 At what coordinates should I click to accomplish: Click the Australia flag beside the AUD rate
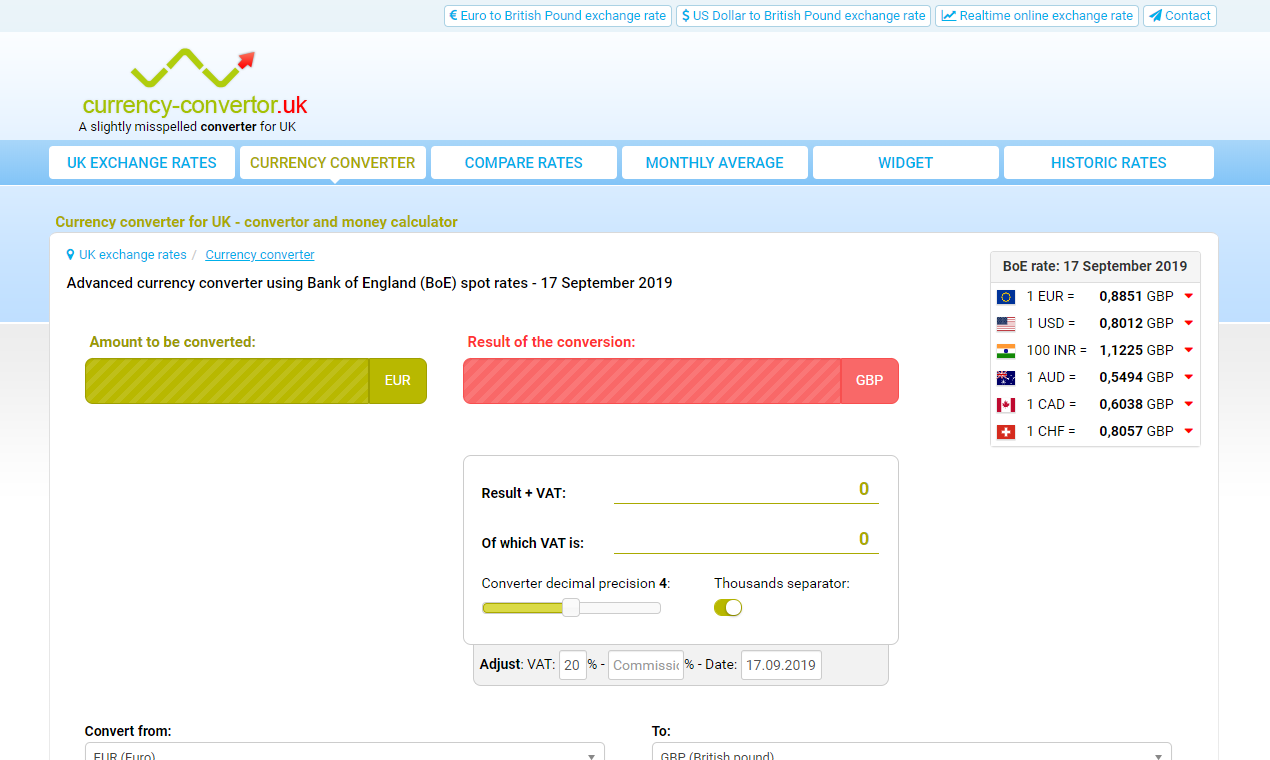[1005, 377]
